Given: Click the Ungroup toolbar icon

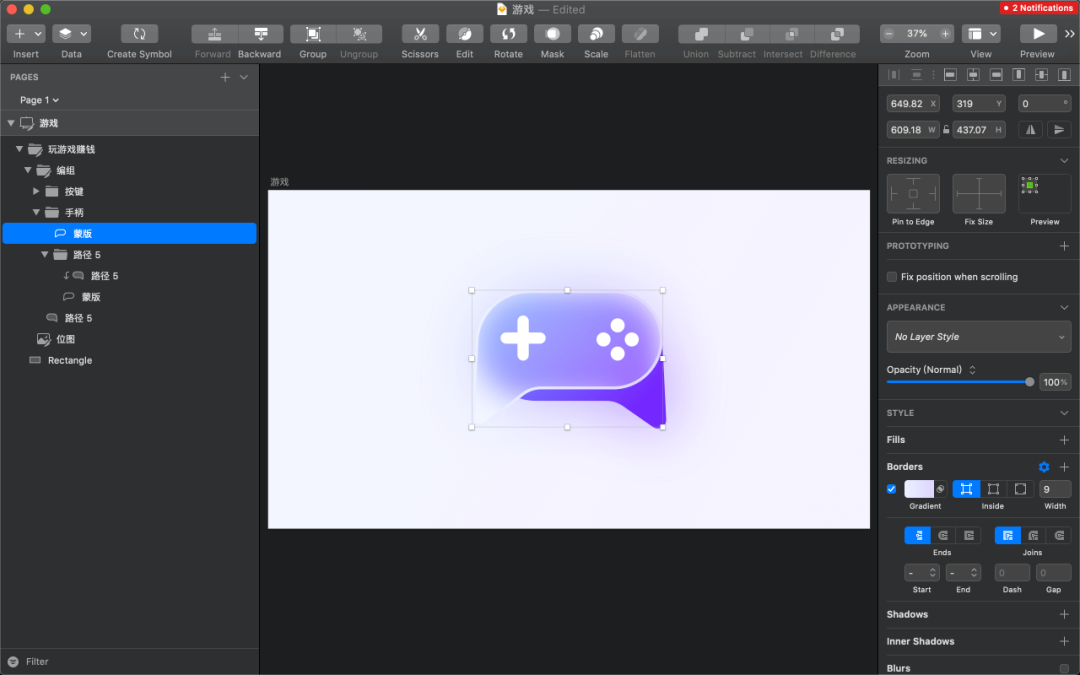Looking at the screenshot, I should 359,34.
